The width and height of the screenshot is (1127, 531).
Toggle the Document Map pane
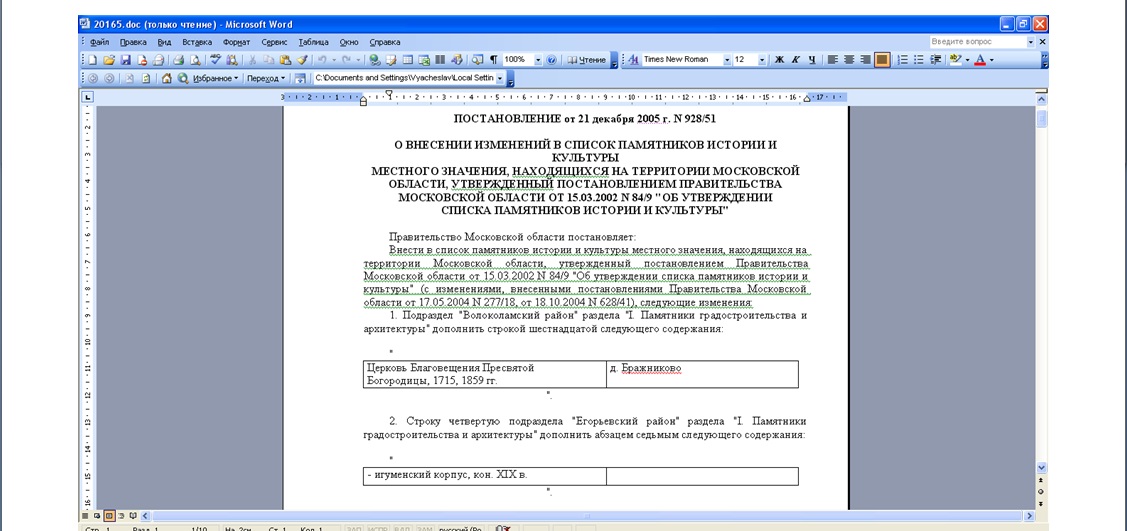click(477, 60)
